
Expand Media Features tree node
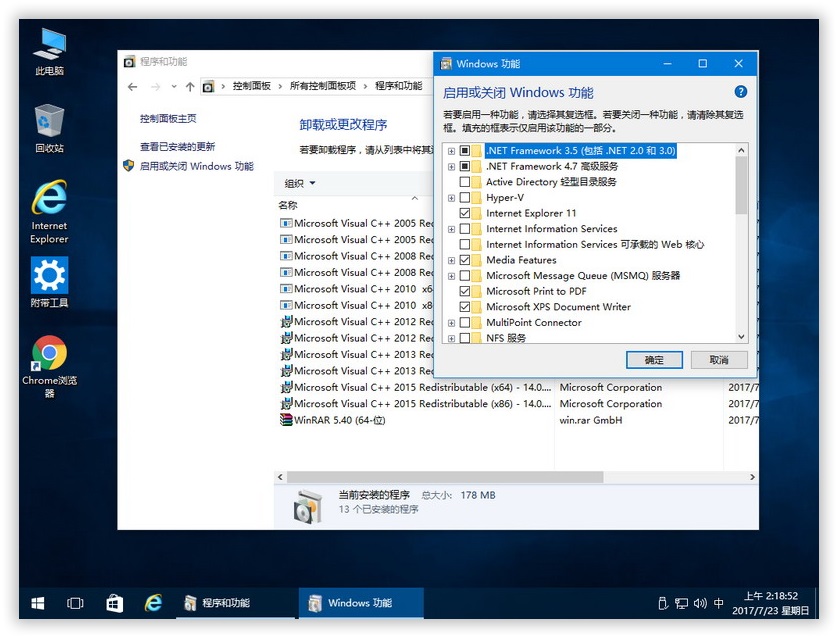(x=451, y=261)
